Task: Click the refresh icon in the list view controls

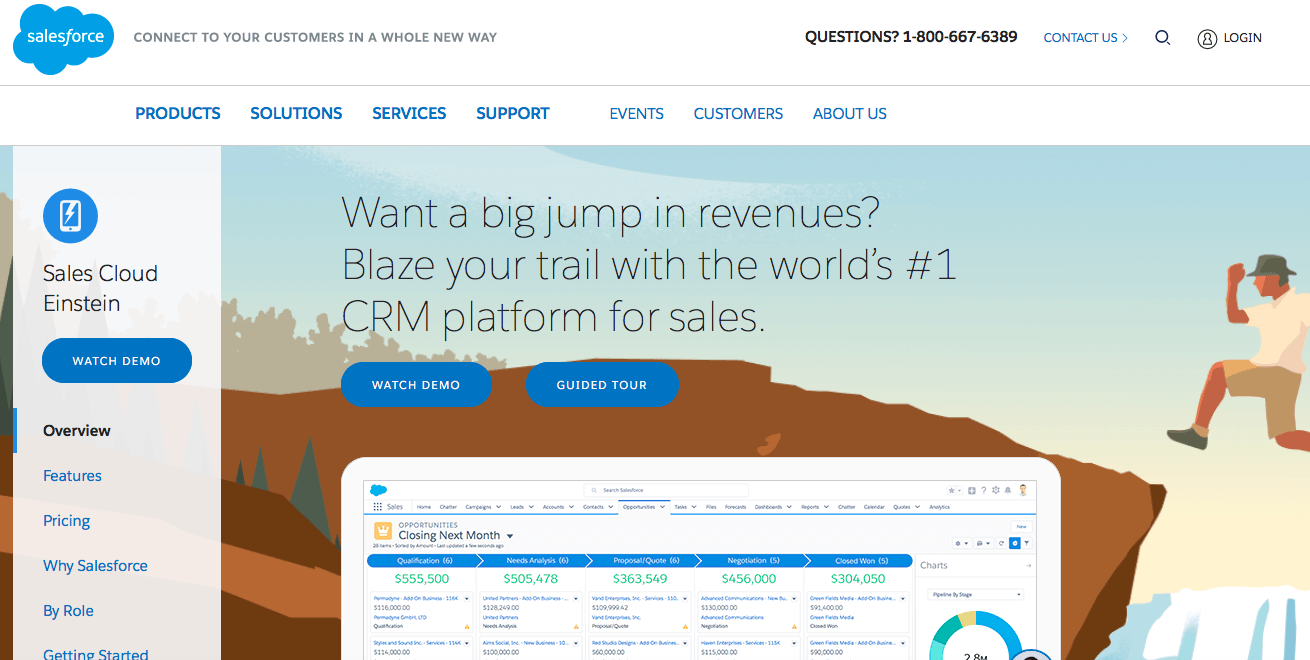Action: 1001,543
